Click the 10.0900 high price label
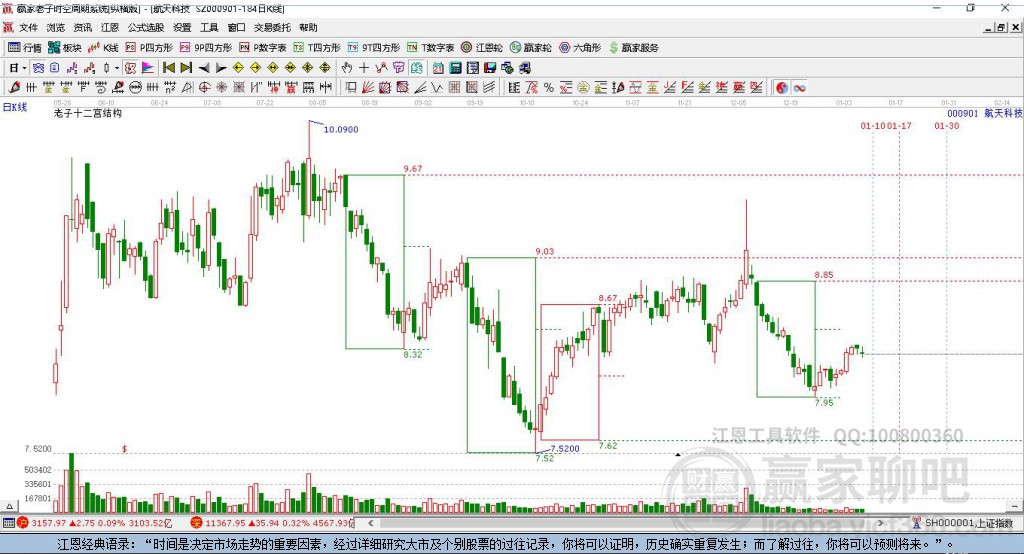1024x554 pixels. [341, 129]
